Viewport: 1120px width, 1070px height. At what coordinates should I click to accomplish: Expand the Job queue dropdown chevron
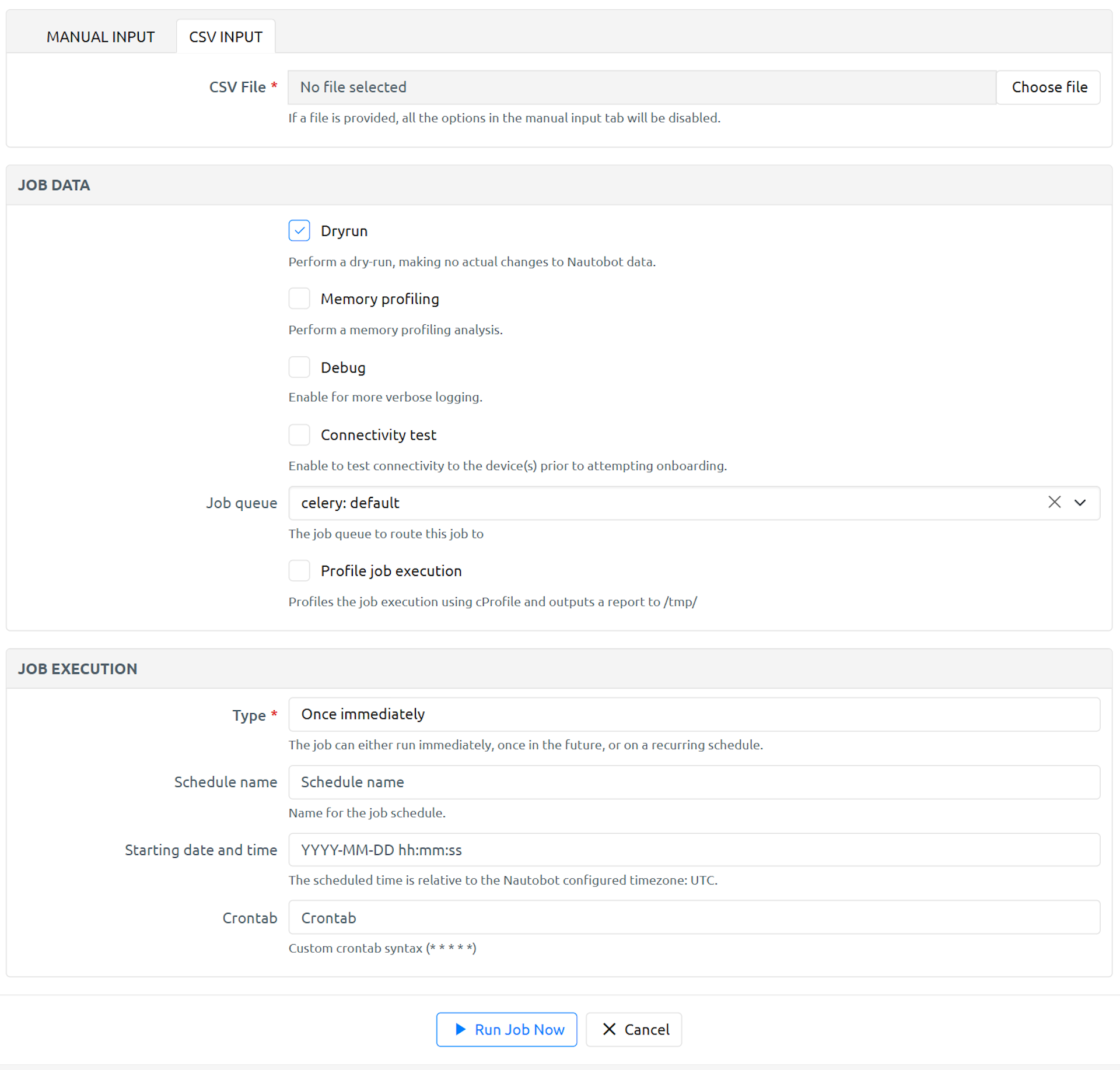click(x=1080, y=503)
